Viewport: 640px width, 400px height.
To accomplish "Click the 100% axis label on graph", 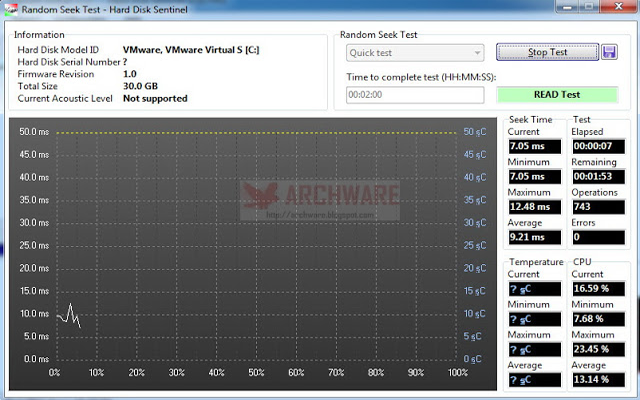I will 458,373.
